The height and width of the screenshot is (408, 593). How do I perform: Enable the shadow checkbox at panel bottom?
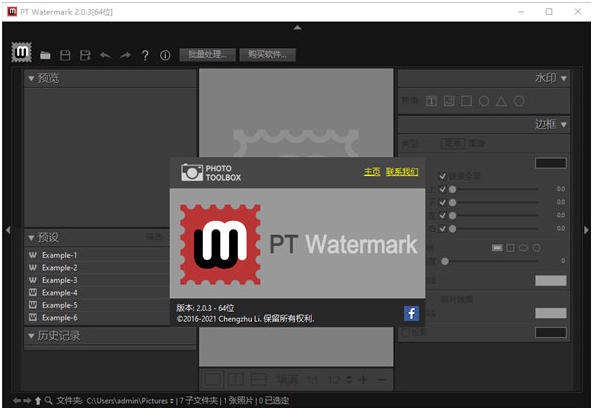405,333
